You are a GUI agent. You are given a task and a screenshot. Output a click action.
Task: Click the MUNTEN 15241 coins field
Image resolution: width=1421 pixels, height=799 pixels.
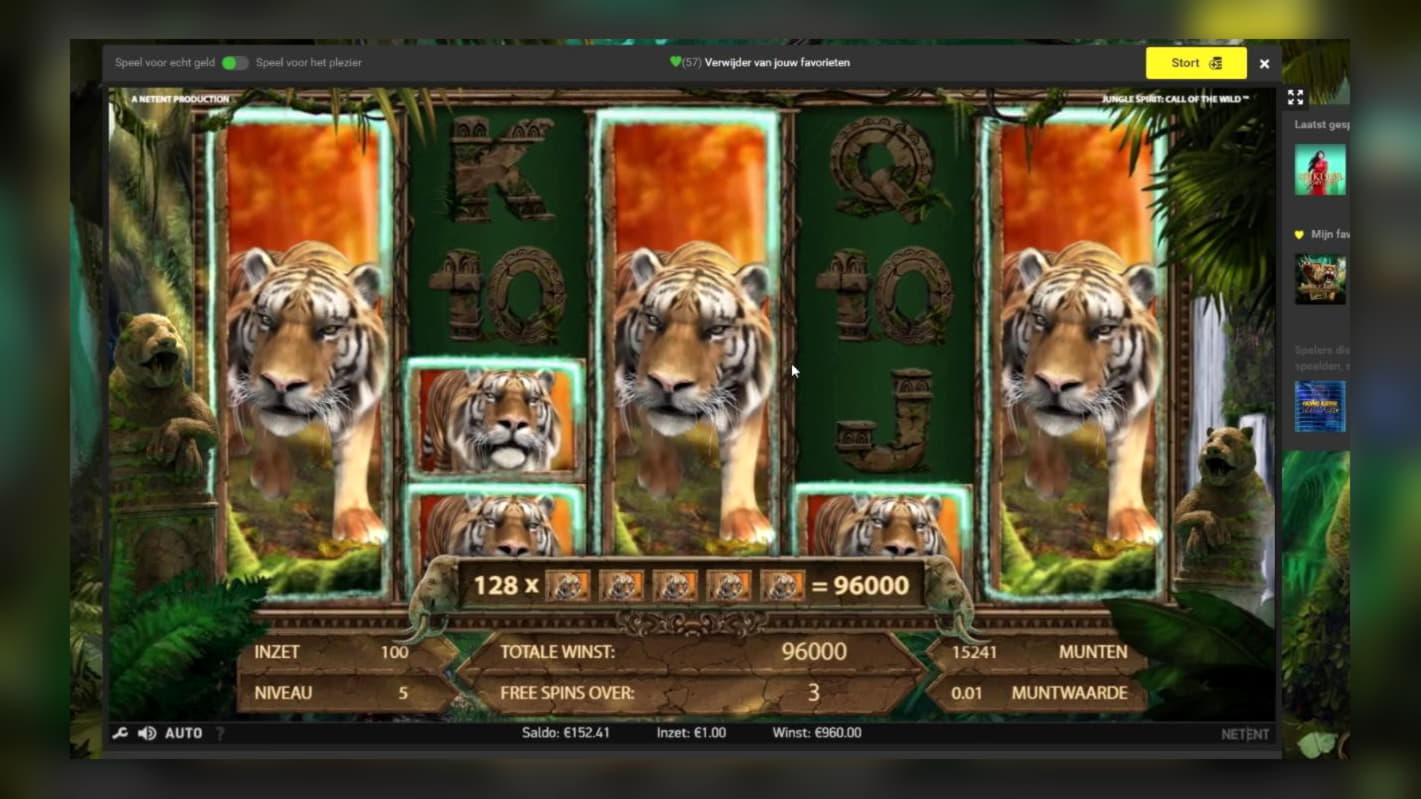1038,652
